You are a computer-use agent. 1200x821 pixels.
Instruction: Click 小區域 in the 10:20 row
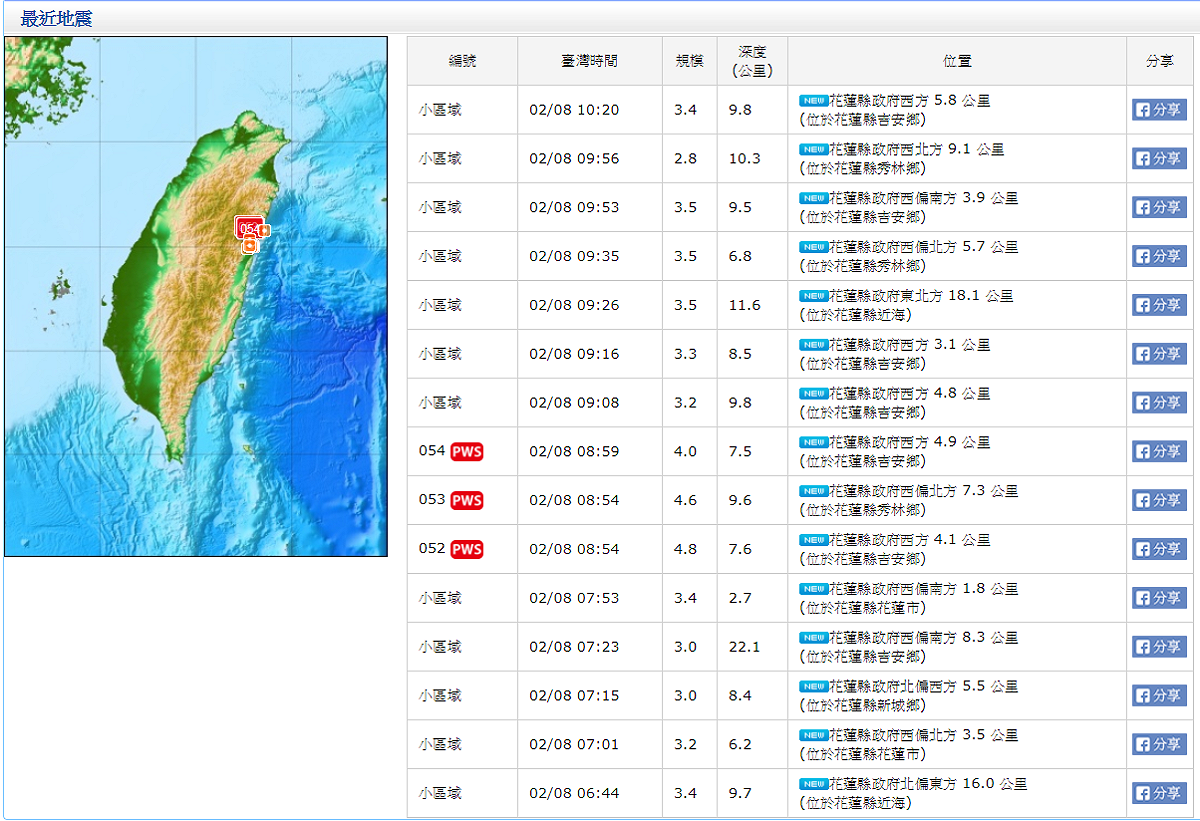[x=440, y=110]
